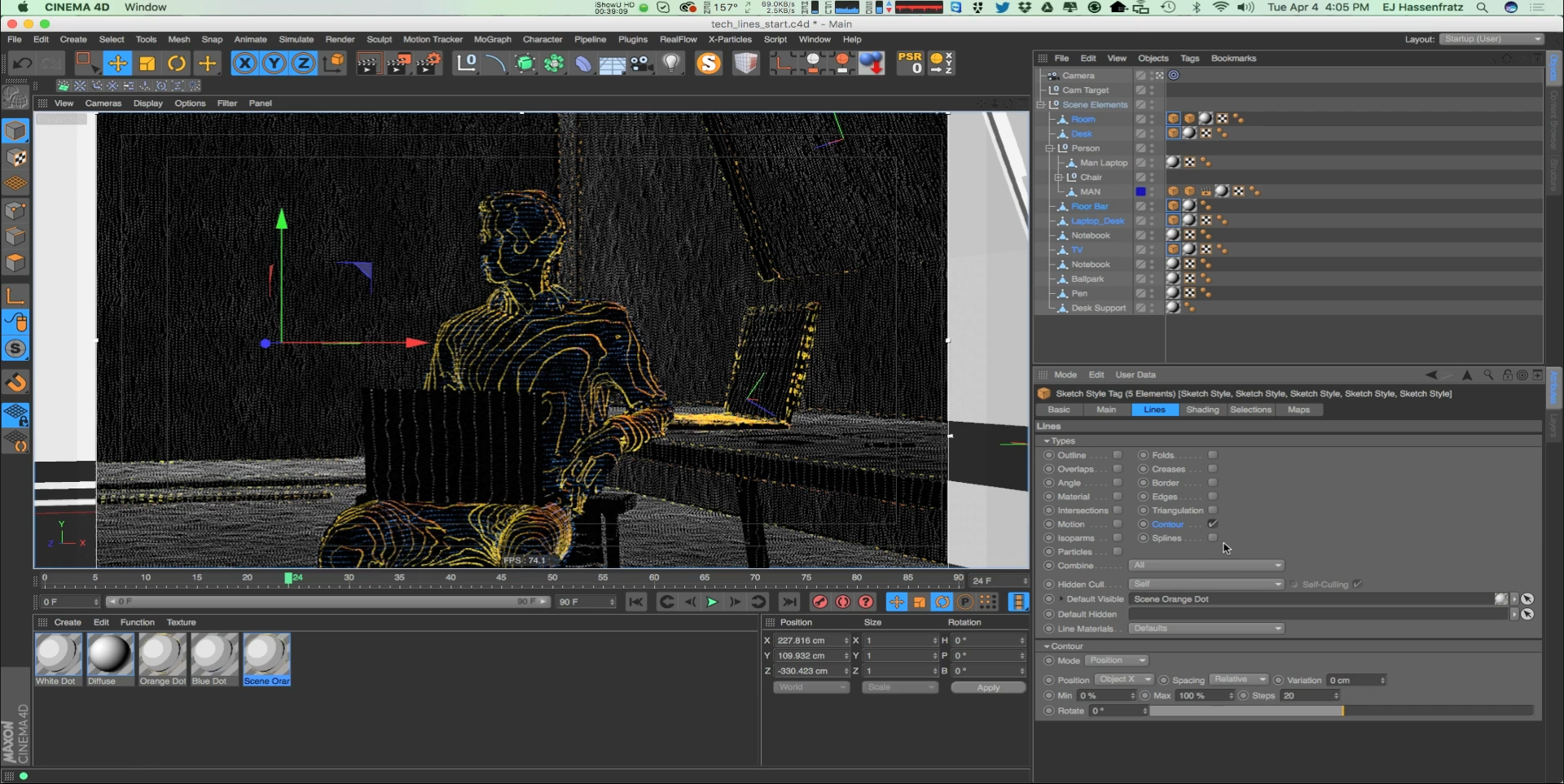The image size is (1564, 784).
Task: Enable Model mode in left sidebar
Action: click(15, 131)
